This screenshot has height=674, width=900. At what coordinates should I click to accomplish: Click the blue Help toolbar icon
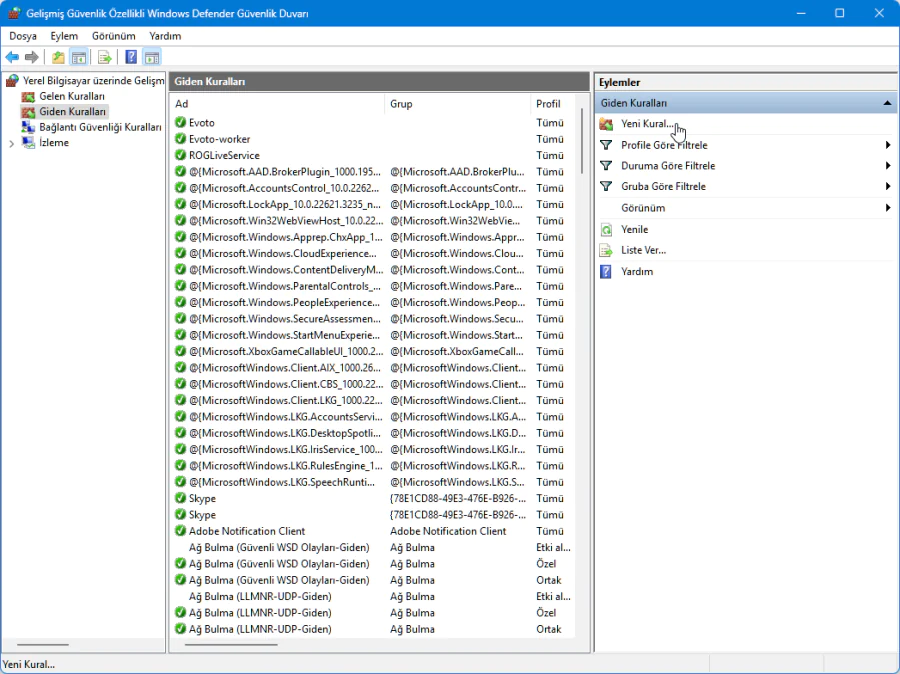pyautogui.click(x=131, y=57)
